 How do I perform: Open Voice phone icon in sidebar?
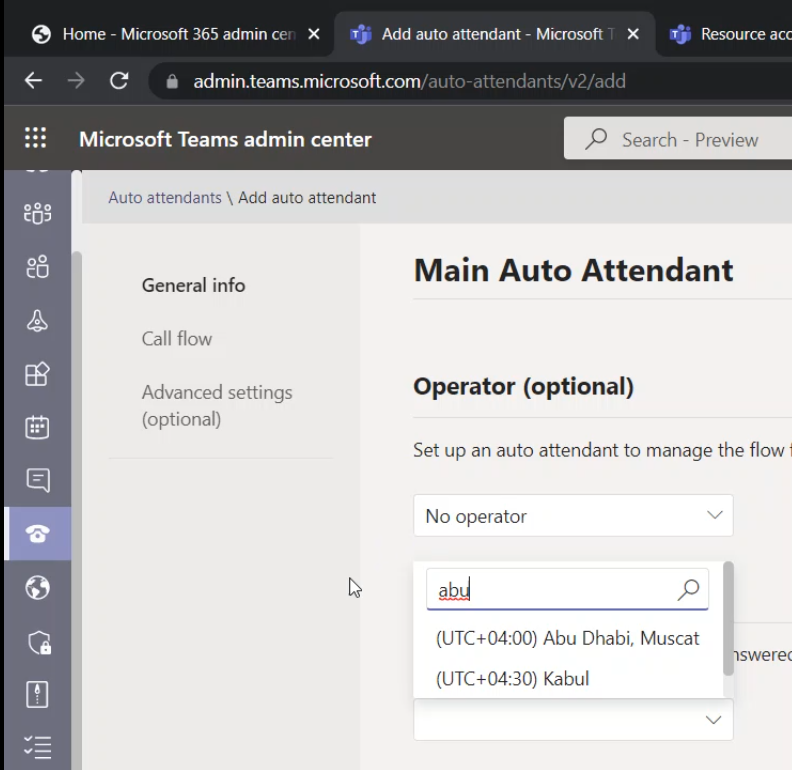(37, 533)
